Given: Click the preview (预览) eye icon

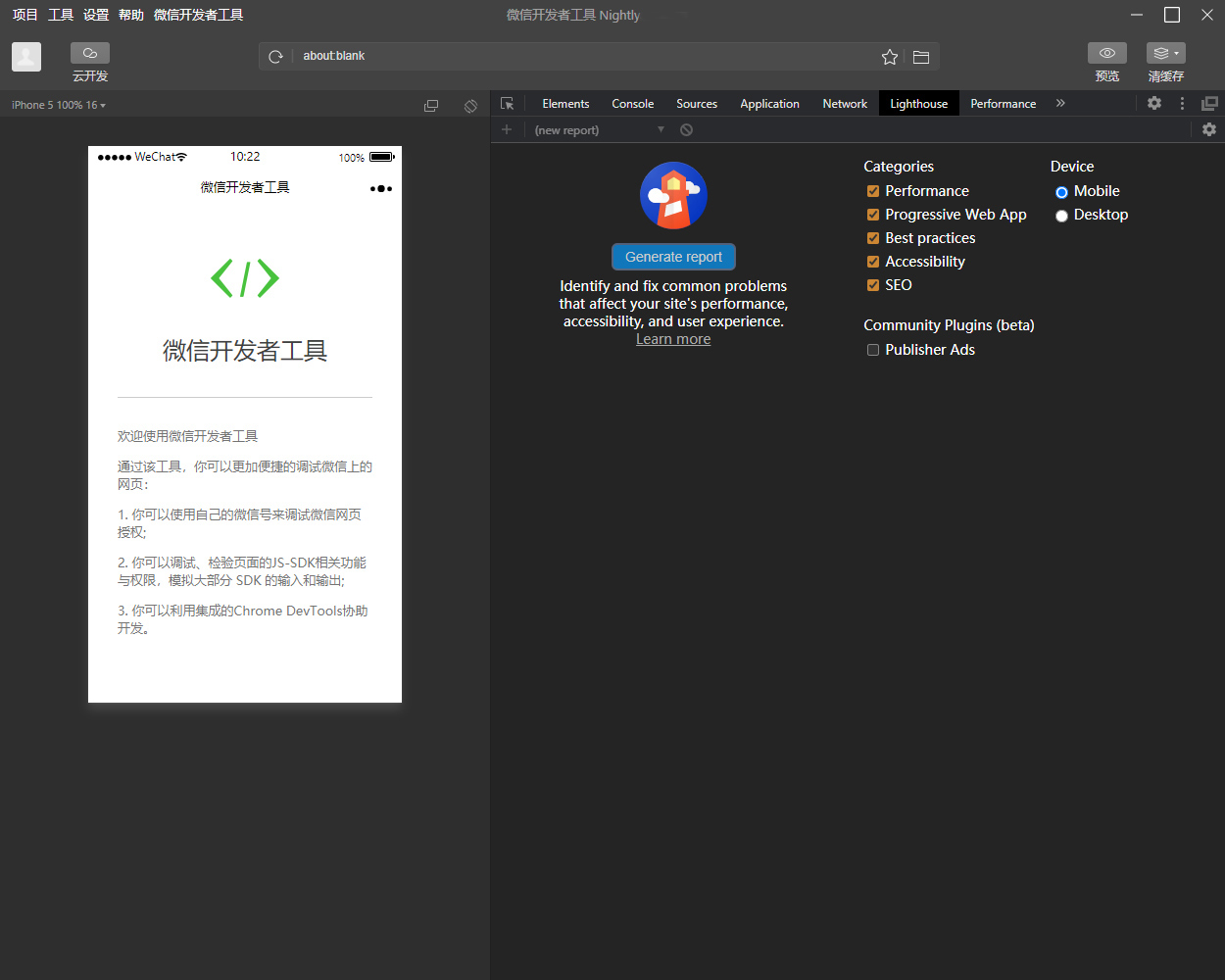Looking at the screenshot, I should tap(1106, 54).
